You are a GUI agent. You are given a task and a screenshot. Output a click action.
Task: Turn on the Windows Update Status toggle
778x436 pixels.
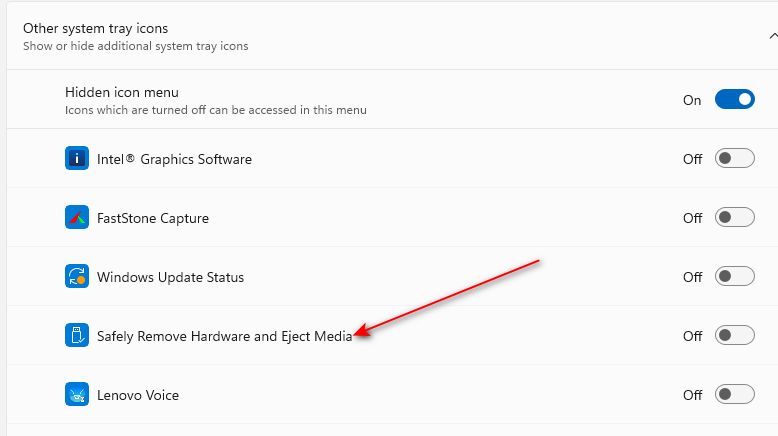point(734,276)
